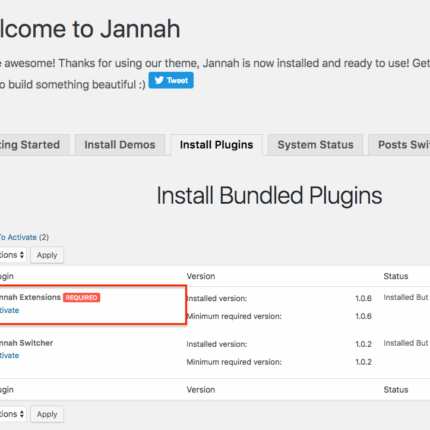Click the top Apply button

tap(47, 255)
